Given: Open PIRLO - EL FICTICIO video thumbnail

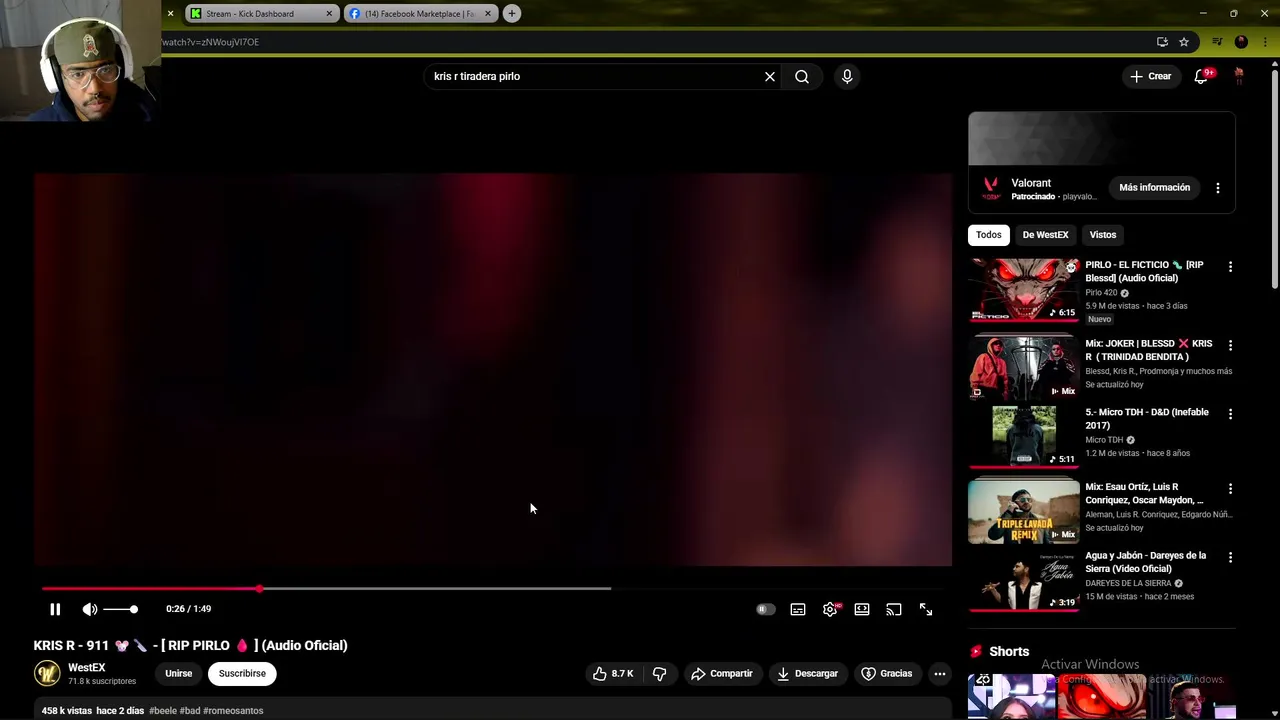Looking at the screenshot, I should [1024, 290].
